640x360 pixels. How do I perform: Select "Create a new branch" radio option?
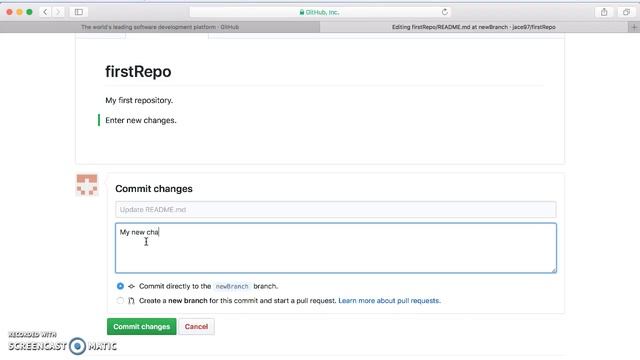(120, 300)
